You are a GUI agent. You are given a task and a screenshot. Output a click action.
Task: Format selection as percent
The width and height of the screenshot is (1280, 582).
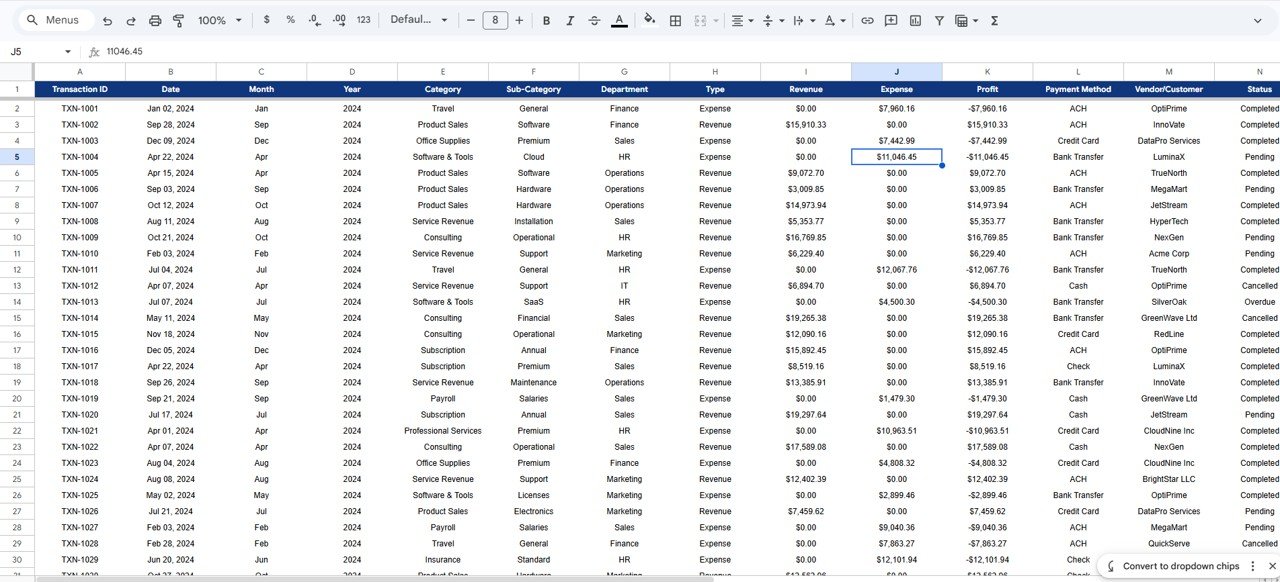coord(290,20)
